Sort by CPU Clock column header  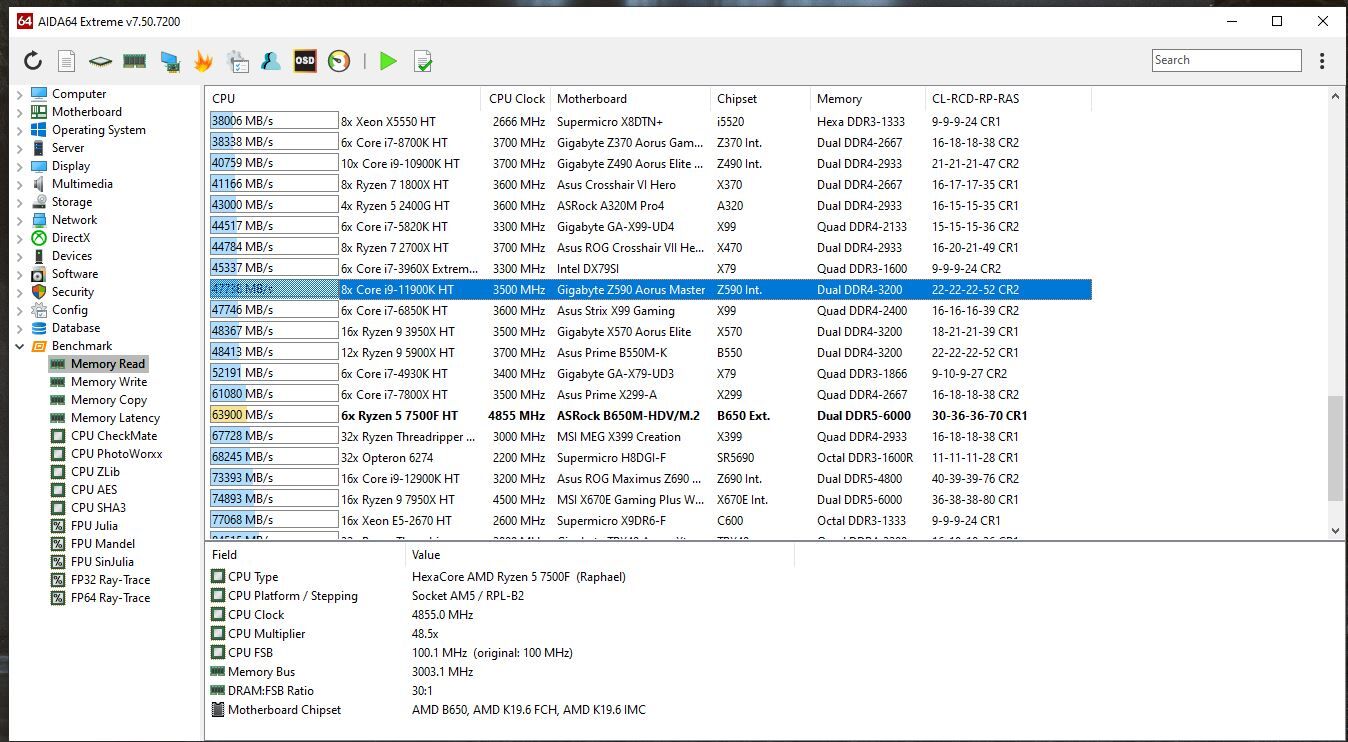click(x=516, y=99)
